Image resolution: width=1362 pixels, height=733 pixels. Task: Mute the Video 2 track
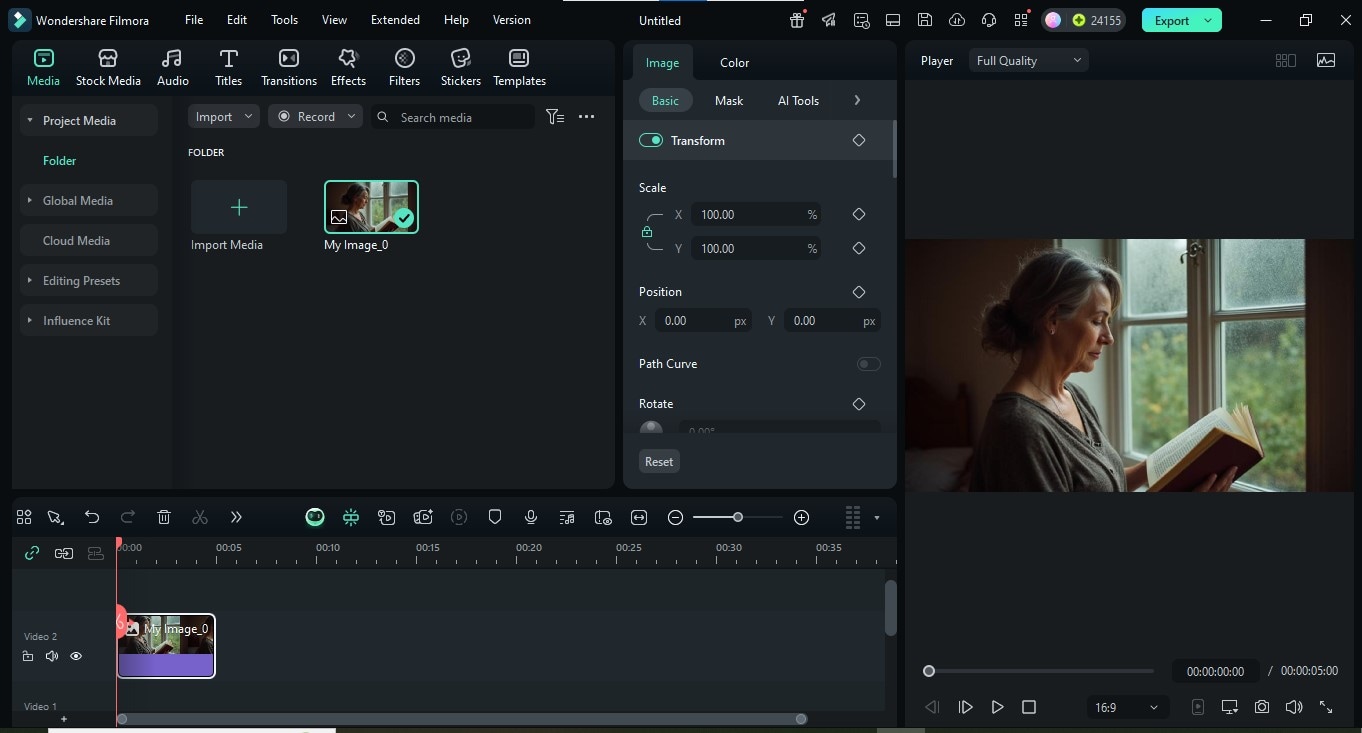pos(52,656)
